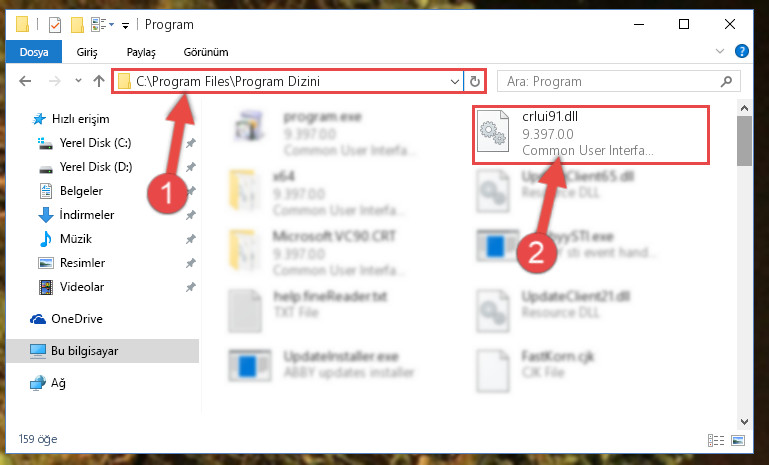769x465 pixels.
Task: Click the search magnifier icon
Action: (x=726, y=81)
